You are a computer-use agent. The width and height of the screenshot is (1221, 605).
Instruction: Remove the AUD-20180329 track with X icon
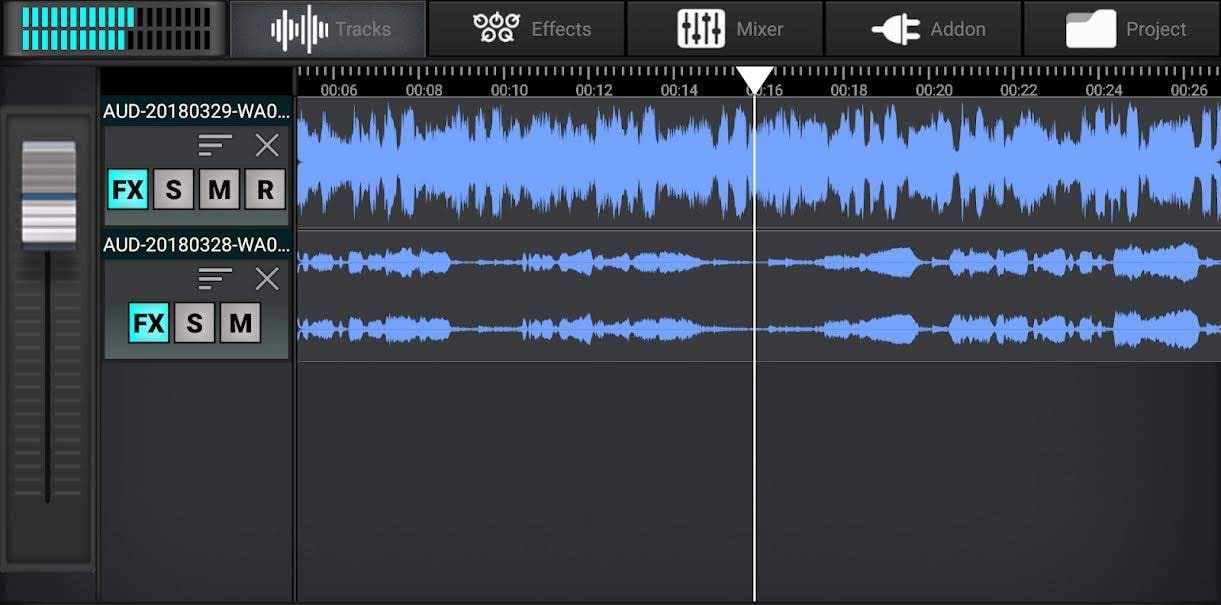point(267,145)
